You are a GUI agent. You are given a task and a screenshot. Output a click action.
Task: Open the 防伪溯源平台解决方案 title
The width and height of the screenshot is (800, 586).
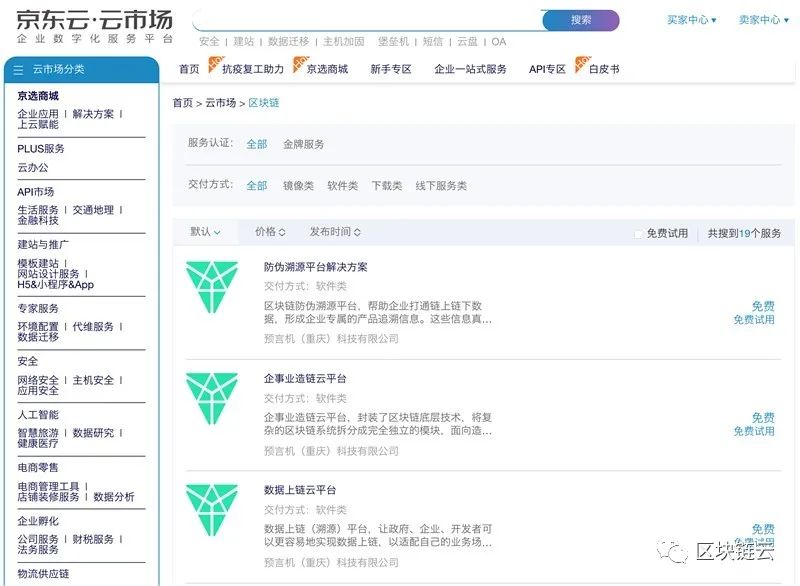click(316, 267)
